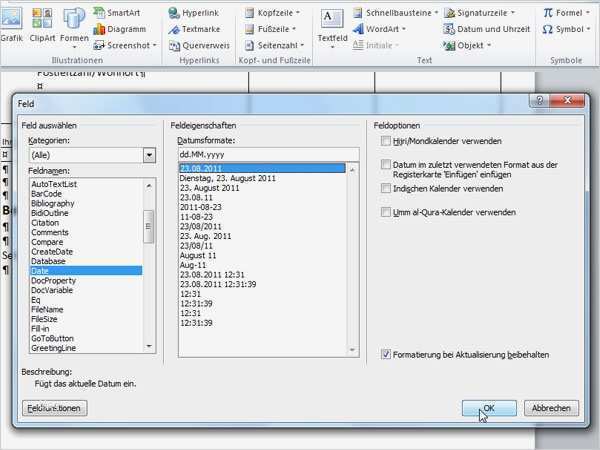
Task: Expand the Screenshot dropdown arrow
Action: click(155, 46)
